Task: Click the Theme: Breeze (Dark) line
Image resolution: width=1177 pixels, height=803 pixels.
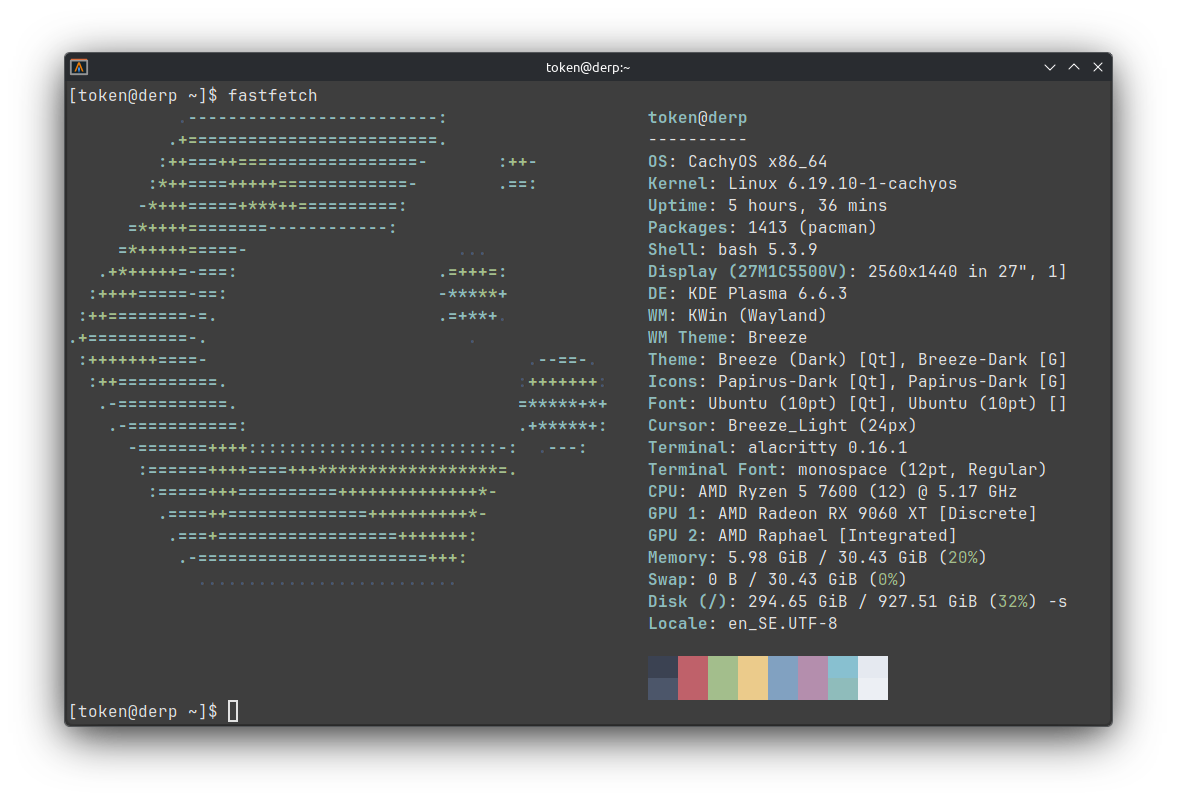Action: 857,359
